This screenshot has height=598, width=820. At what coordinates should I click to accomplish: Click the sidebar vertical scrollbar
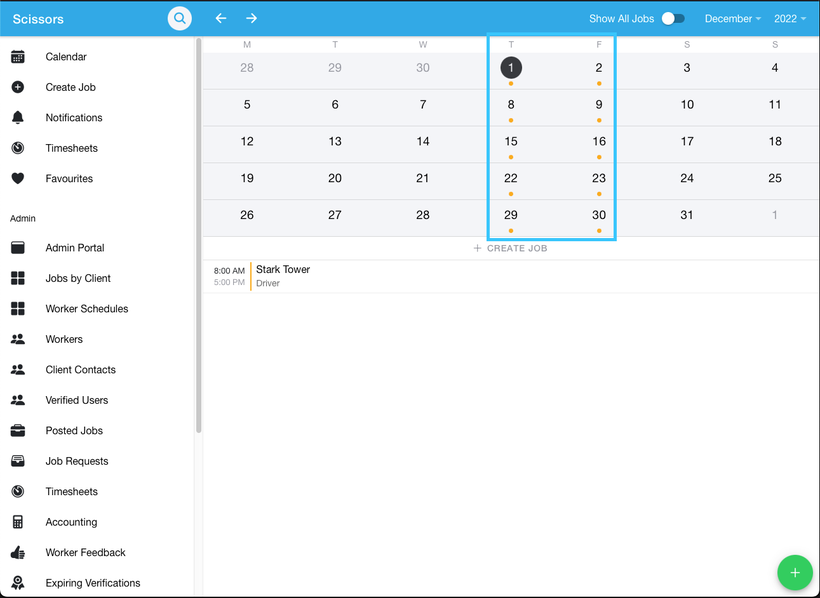click(198, 235)
